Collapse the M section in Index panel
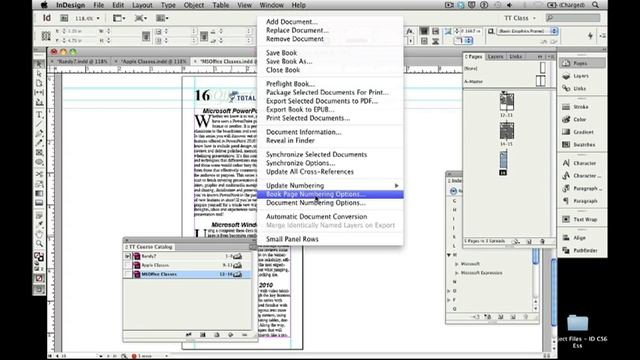 click(x=449, y=255)
